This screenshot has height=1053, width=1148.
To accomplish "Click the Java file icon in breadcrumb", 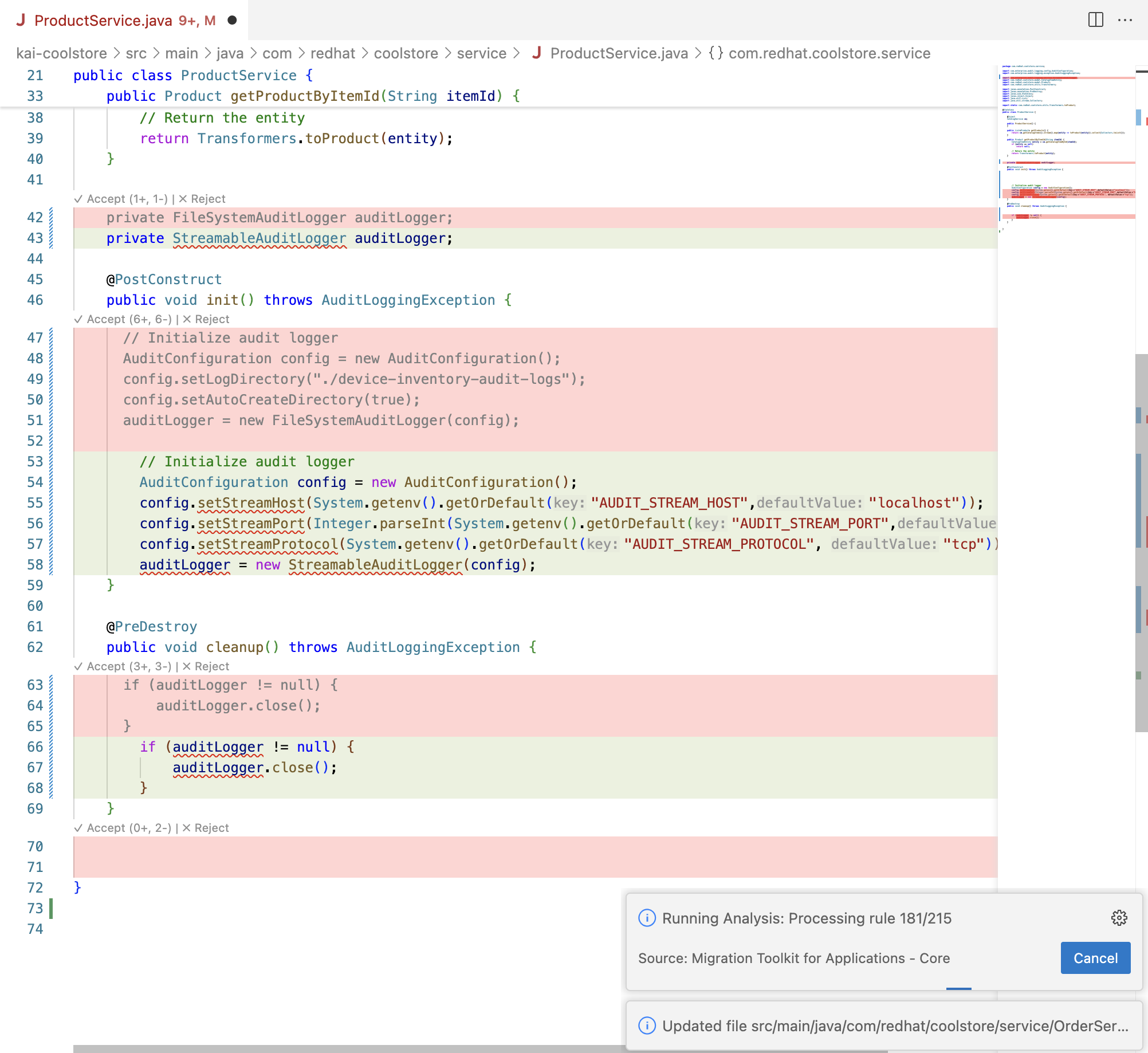I will 537,53.
